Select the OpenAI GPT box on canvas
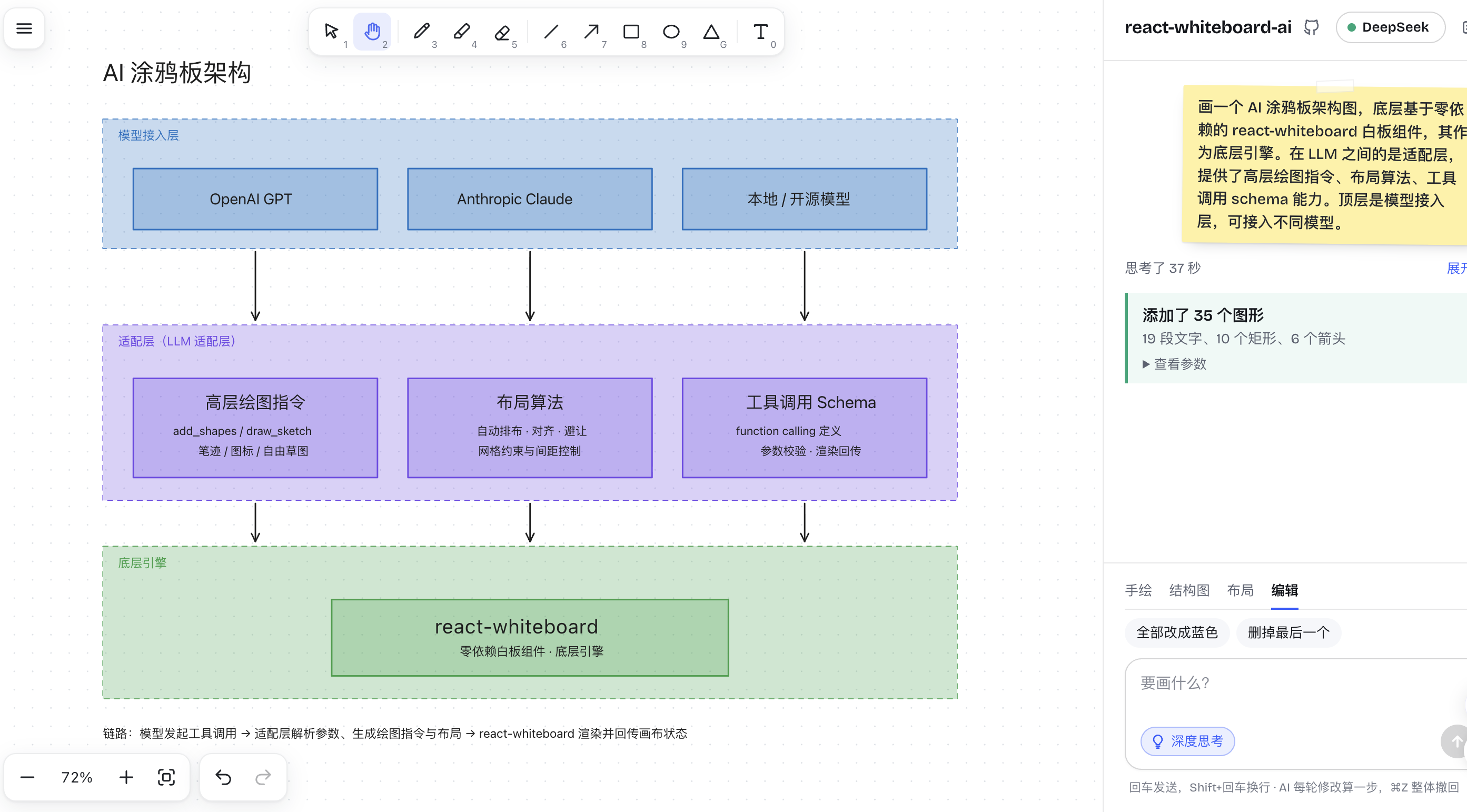The width and height of the screenshot is (1467, 812). click(x=255, y=199)
